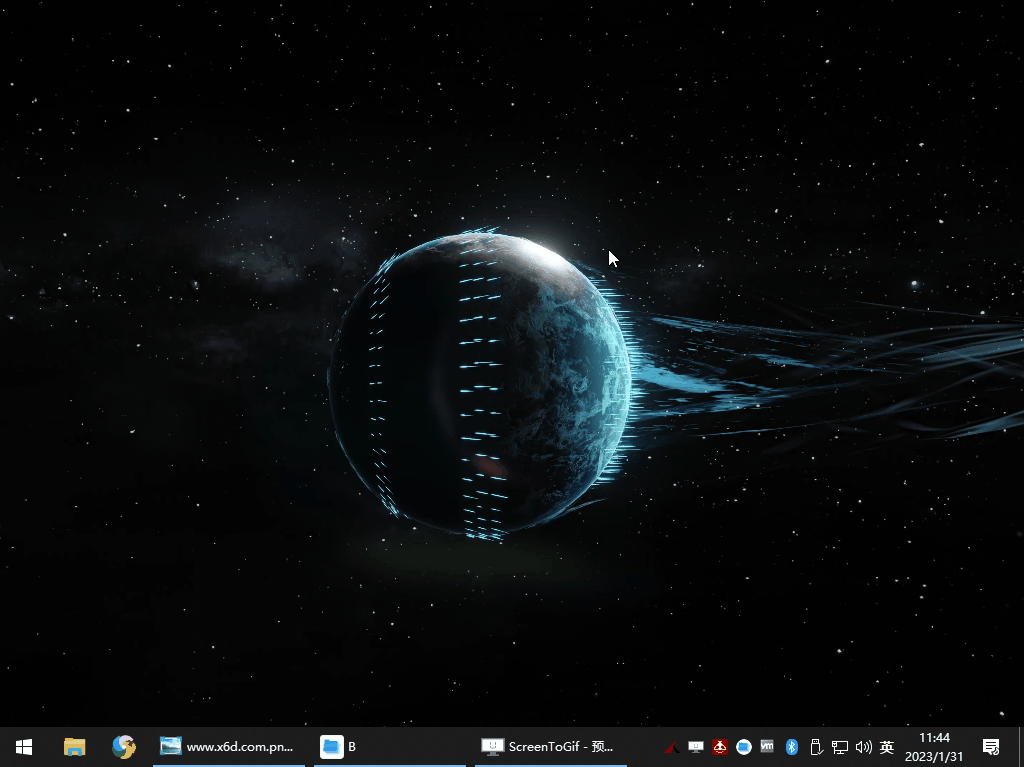Open the clock showing 11:44 2023/1/31
The height and width of the screenshot is (767, 1024).
(934, 747)
